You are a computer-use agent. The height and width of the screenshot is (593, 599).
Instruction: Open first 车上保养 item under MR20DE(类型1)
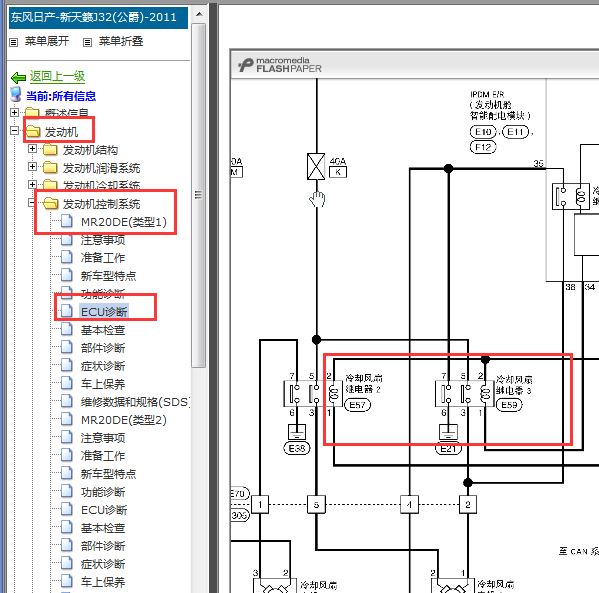tap(103, 384)
